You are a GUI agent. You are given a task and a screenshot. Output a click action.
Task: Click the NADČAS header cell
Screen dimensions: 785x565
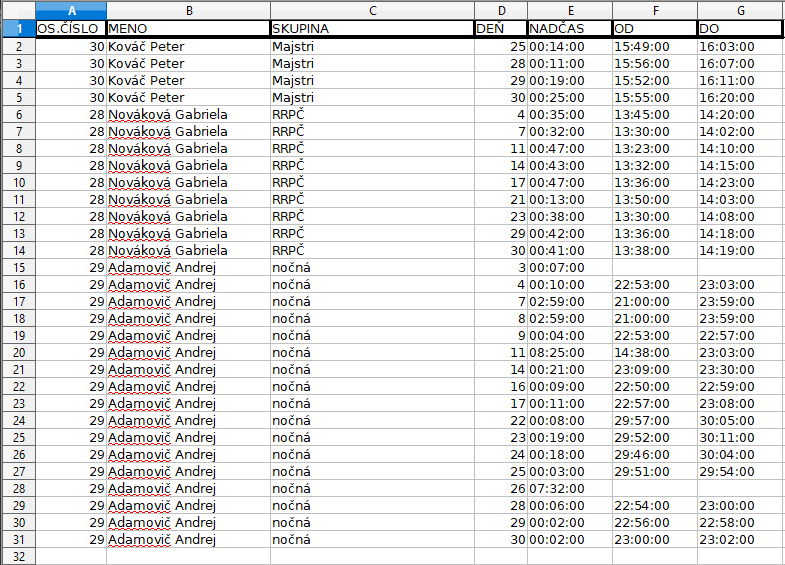[570, 29]
